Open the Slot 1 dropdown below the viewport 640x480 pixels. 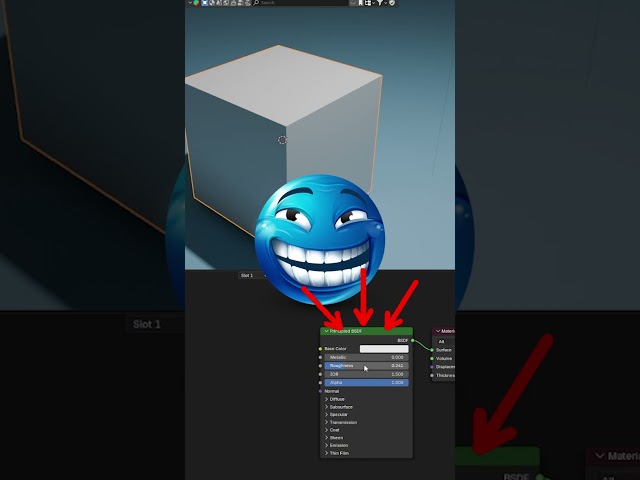[x=253, y=276]
